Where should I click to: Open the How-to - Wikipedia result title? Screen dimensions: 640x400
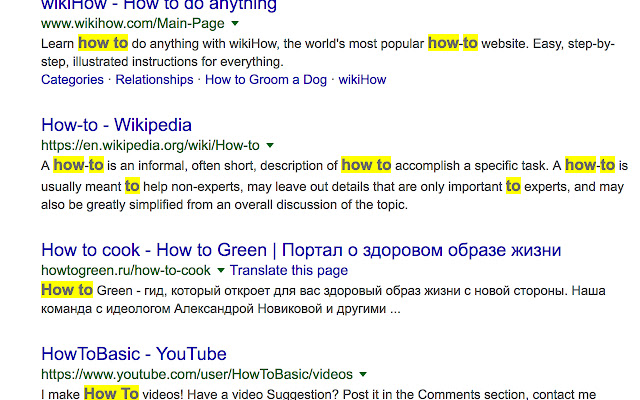pyautogui.click(x=116, y=125)
